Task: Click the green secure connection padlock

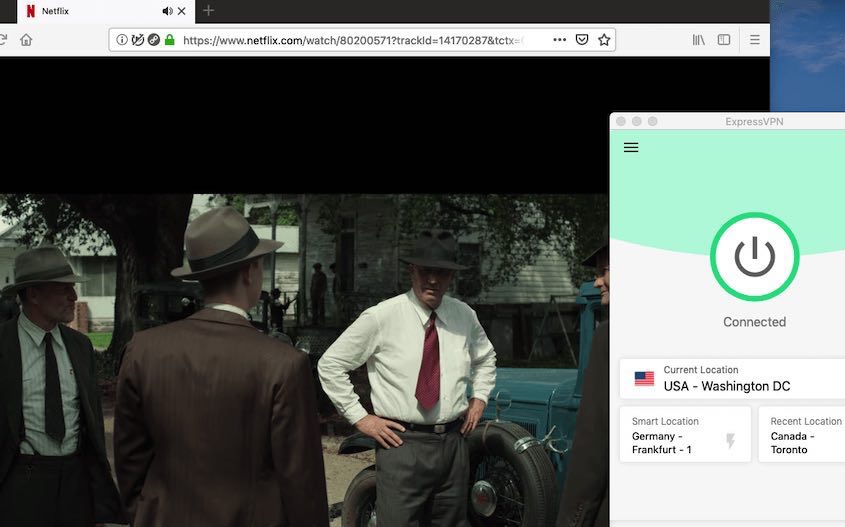Action: click(170, 40)
